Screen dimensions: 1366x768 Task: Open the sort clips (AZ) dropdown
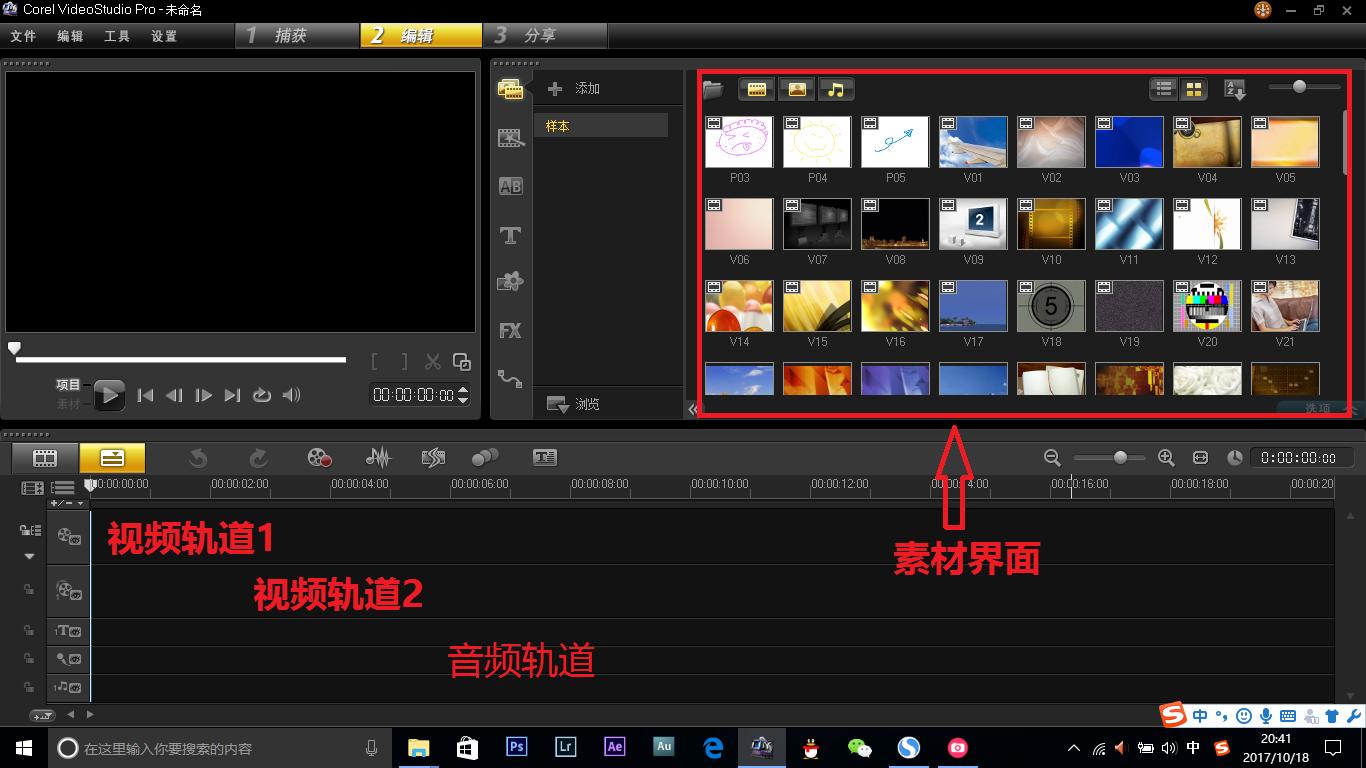point(1235,88)
